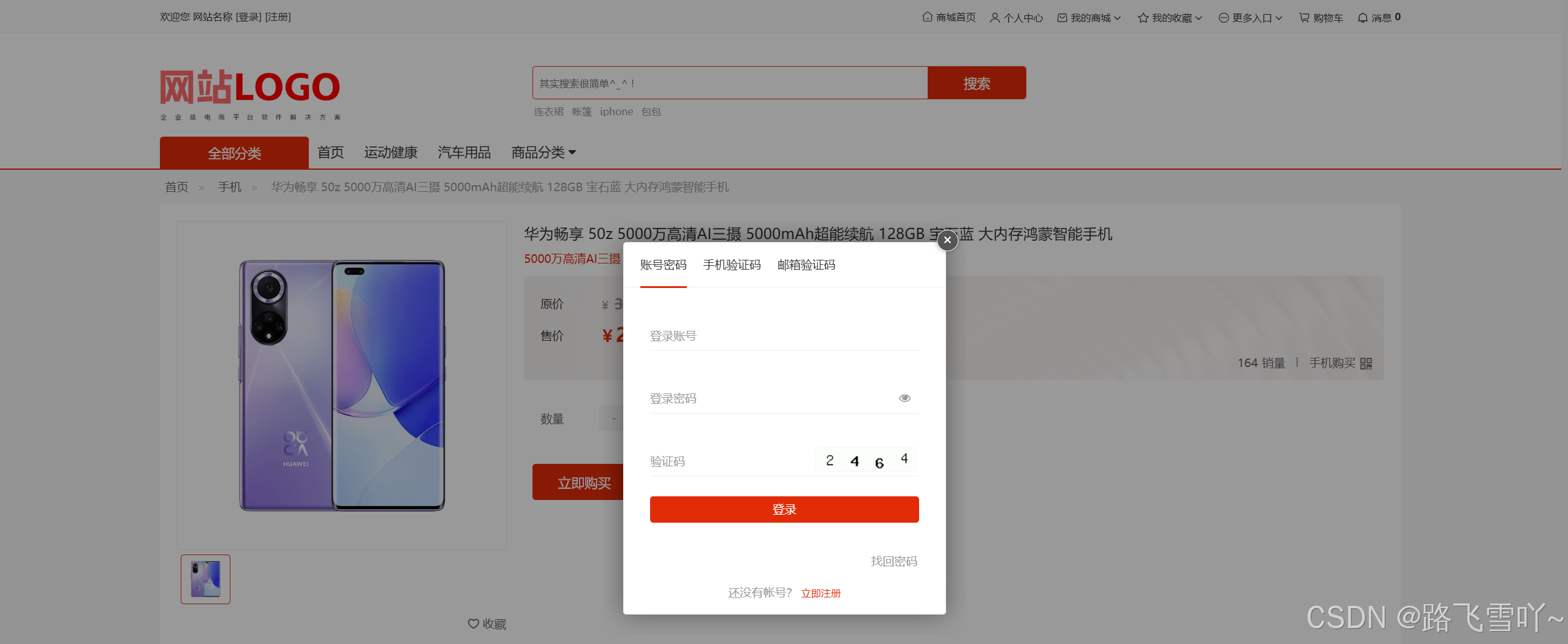Focus the search box with placeholder 其实搜索很简单
Image resolution: width=1568 pixels, height=644 pixels.
[730, 83]
